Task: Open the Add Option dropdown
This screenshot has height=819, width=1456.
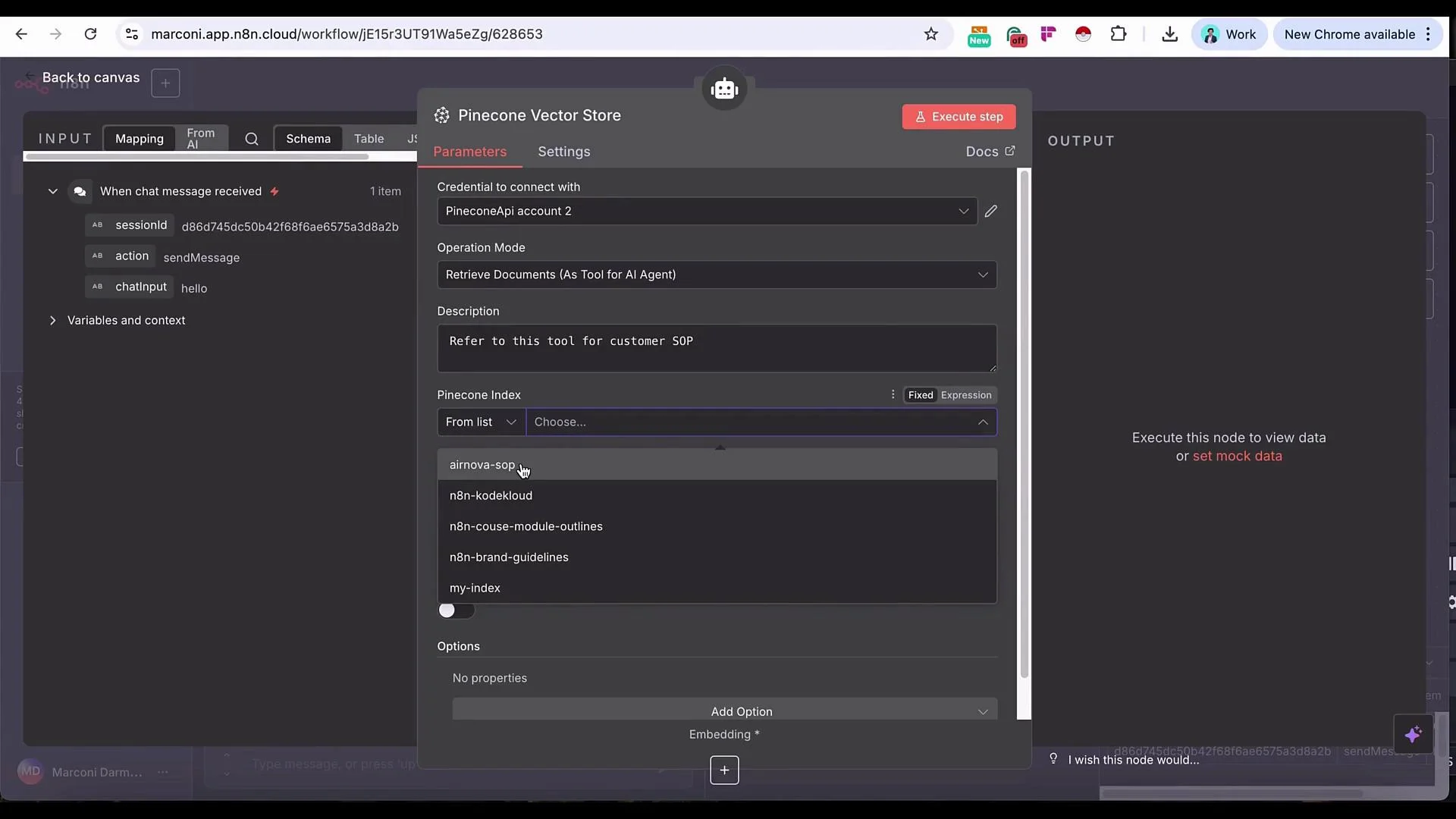Action: (x=724, y=710)
